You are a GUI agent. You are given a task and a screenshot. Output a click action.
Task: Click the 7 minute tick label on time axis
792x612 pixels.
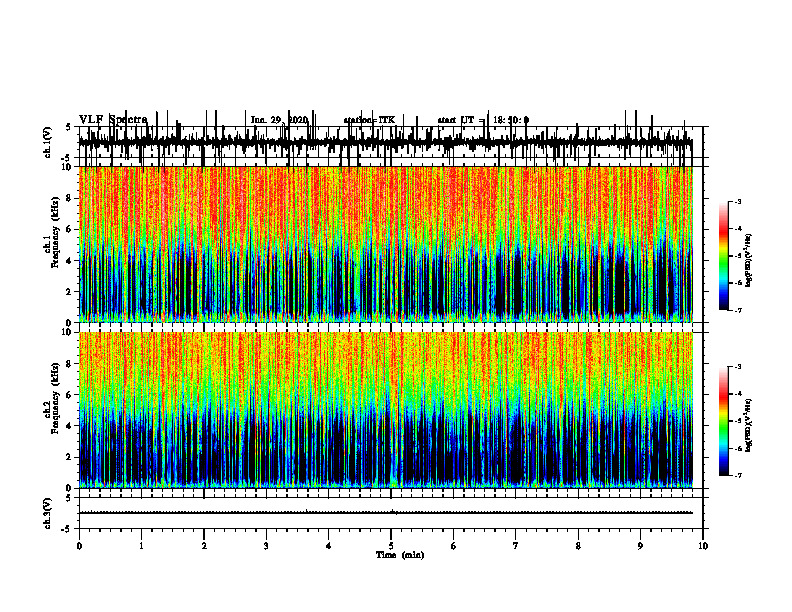516,546
